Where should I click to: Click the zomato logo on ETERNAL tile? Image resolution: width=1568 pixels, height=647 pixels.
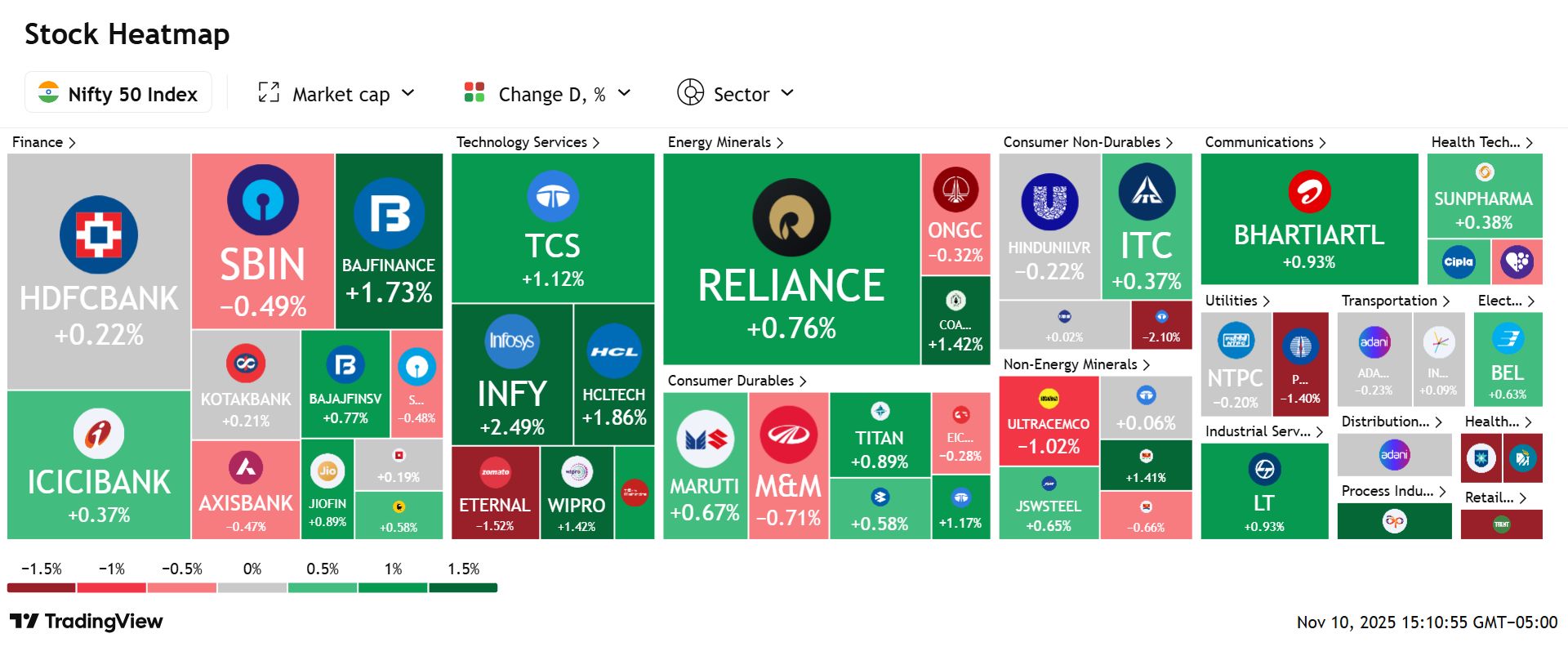pyautogui.click(x=496, y=472)
